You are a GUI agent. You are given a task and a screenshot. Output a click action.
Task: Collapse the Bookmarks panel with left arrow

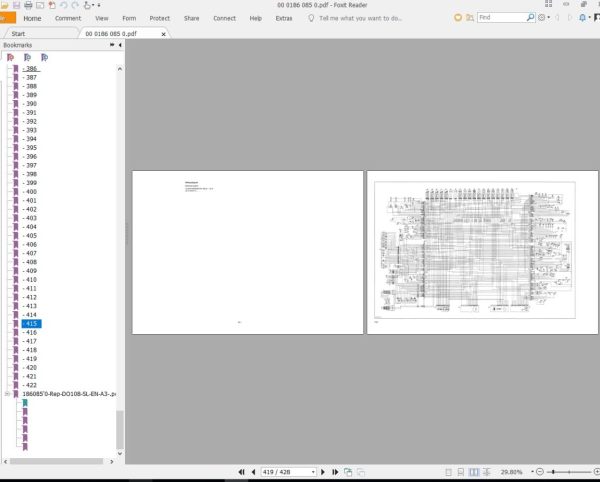tap(120, 45)
